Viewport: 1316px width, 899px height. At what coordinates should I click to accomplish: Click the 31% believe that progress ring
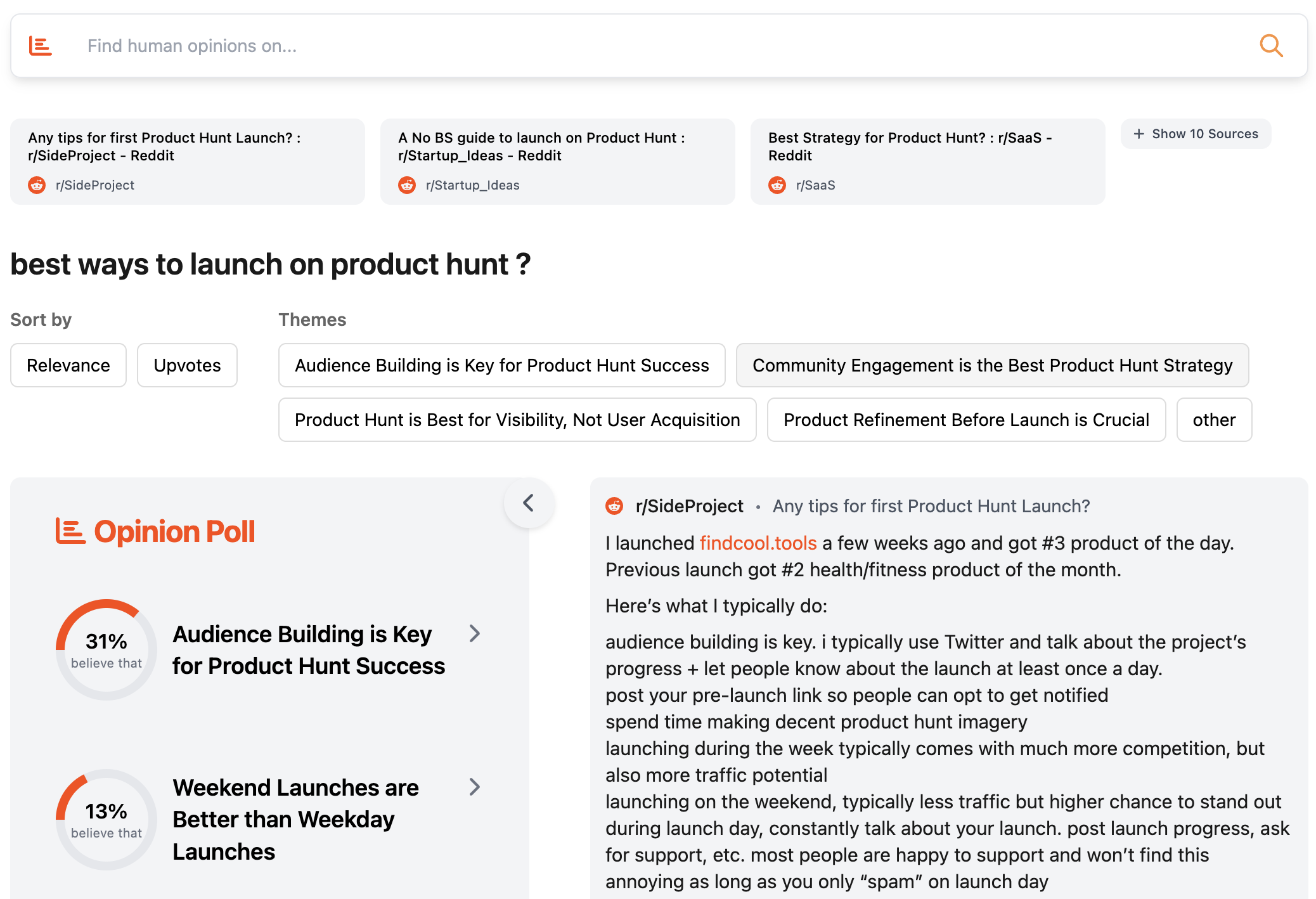click(106, 649)
